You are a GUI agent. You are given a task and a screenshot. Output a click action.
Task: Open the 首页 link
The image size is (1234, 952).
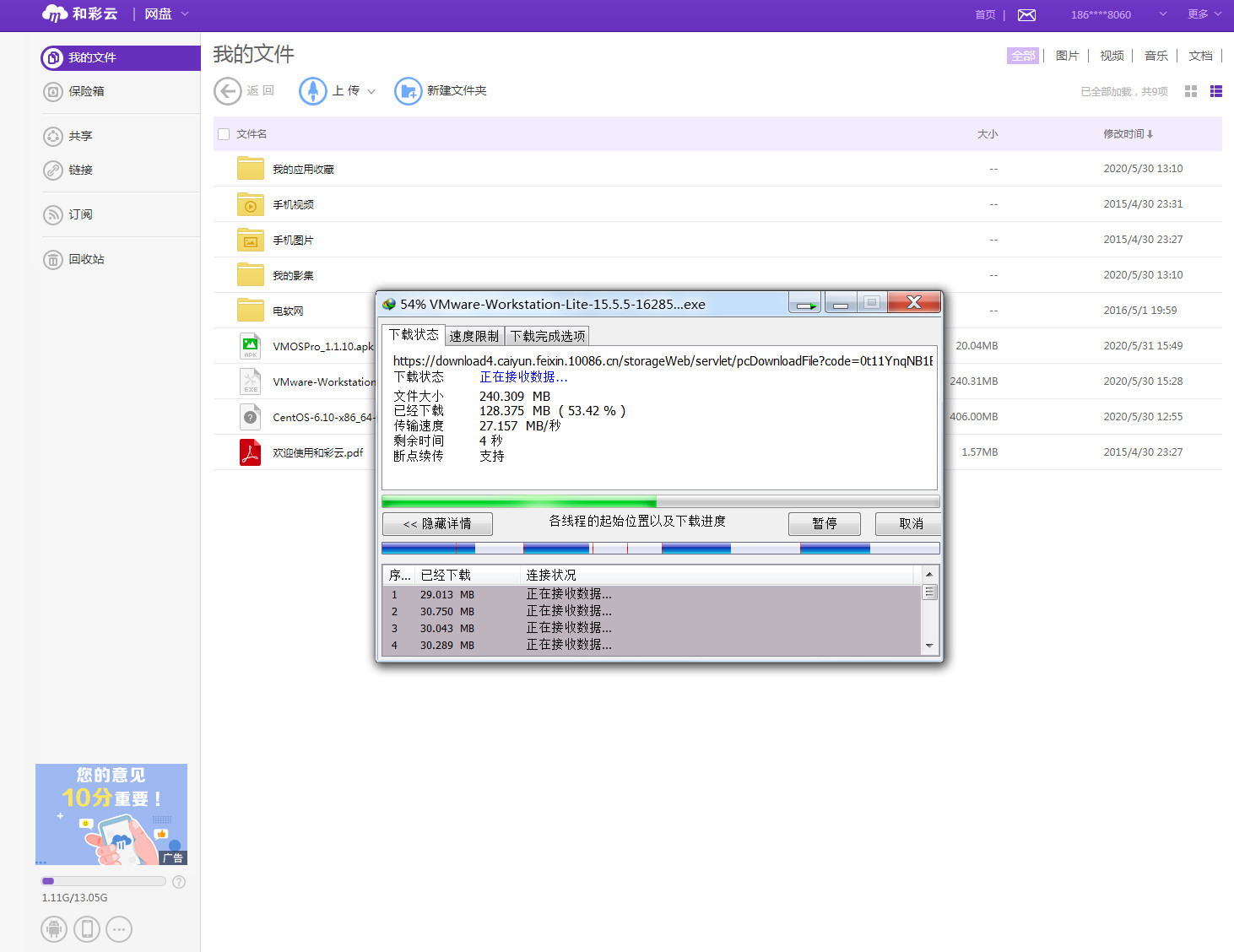tap(985, 14)
